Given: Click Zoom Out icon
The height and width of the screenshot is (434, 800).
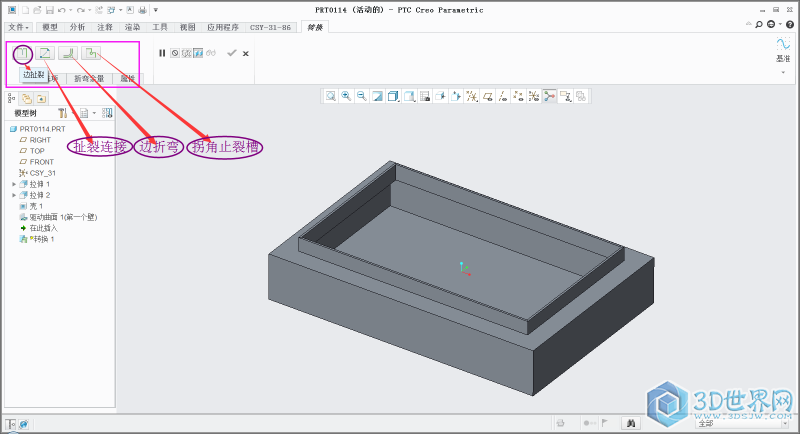Looking at the screenshot, I should tap(362, 96).
